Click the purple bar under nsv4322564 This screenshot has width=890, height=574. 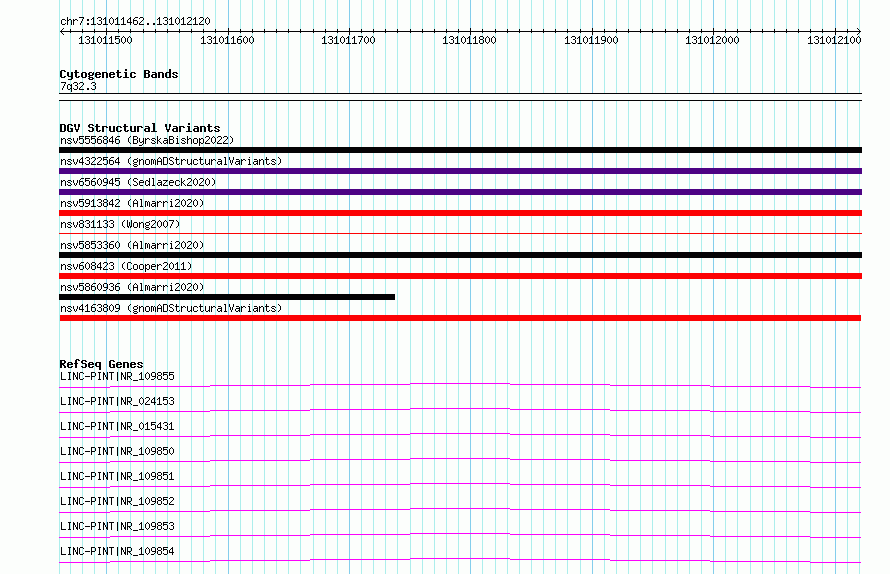click(x=460, y=171)
